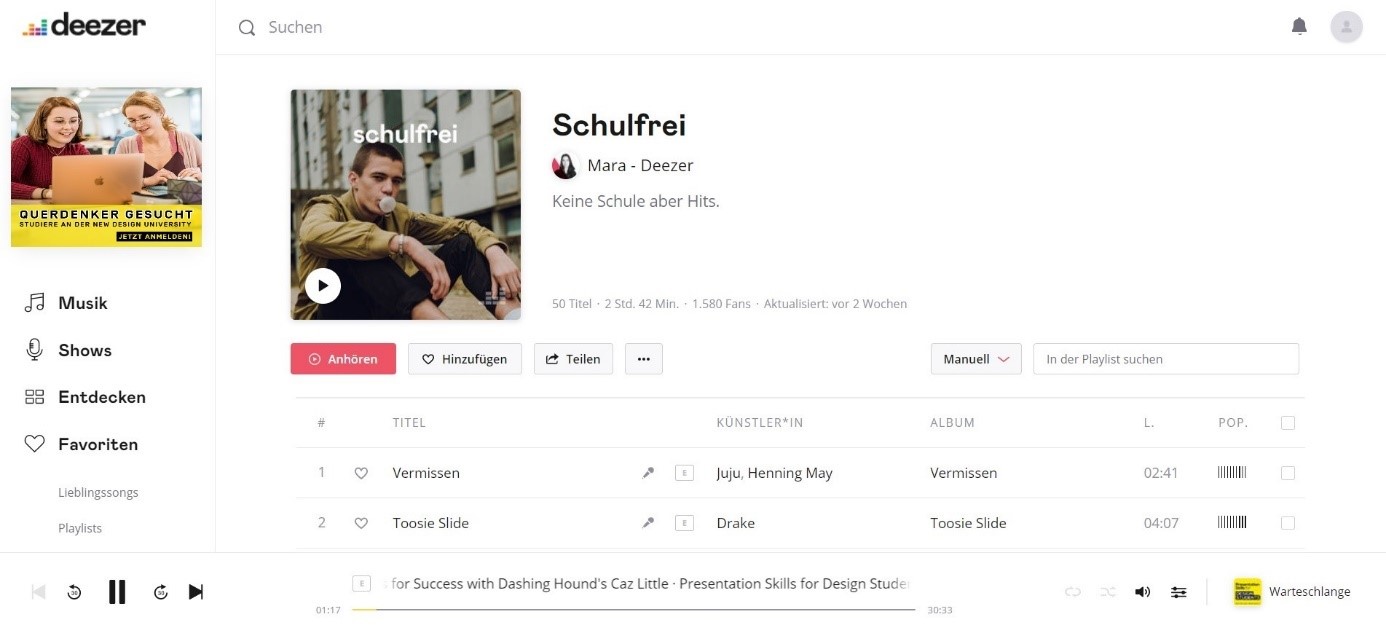Open Shows in the sidebar
The width and height of the screenshot is (1386, 625).
[84, 350]
